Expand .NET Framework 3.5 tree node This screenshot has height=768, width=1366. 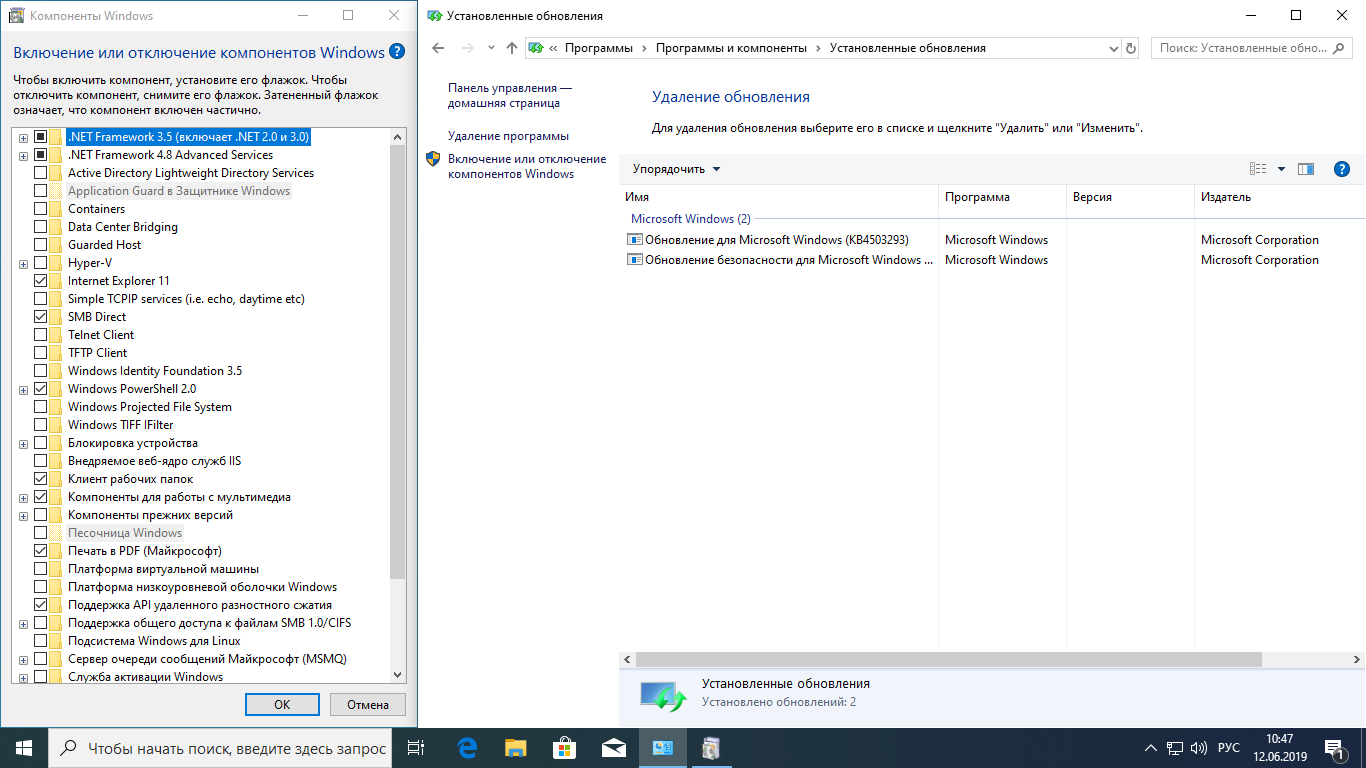pyautogui.click(x=23, y=137)
